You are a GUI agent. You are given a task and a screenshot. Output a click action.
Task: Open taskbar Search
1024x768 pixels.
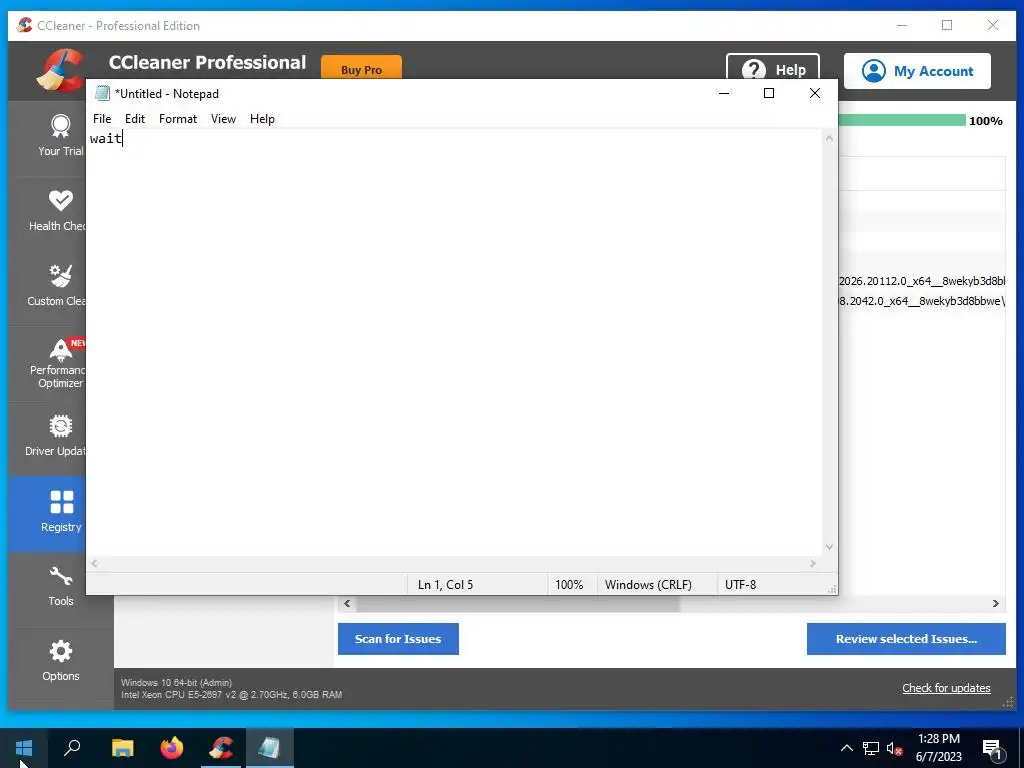72,748
